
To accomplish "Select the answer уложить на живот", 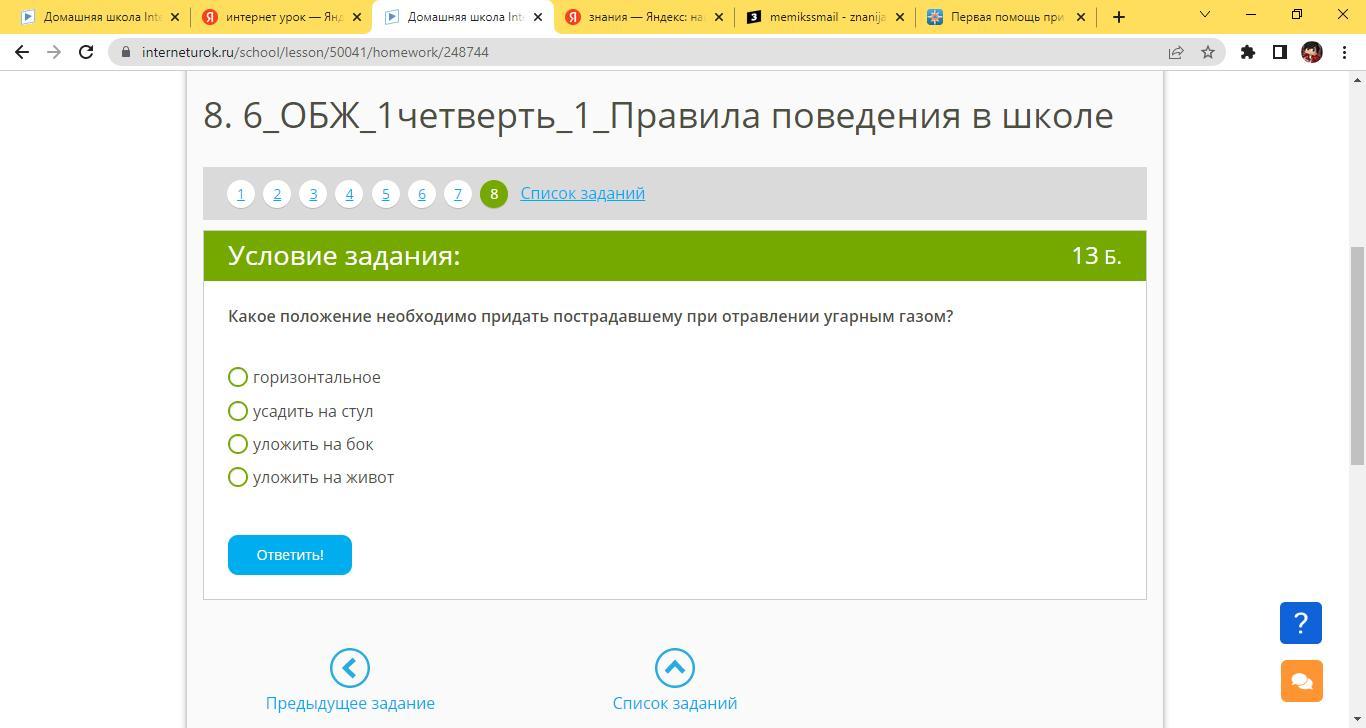I will pyautogui.click(x=238, y=477).
